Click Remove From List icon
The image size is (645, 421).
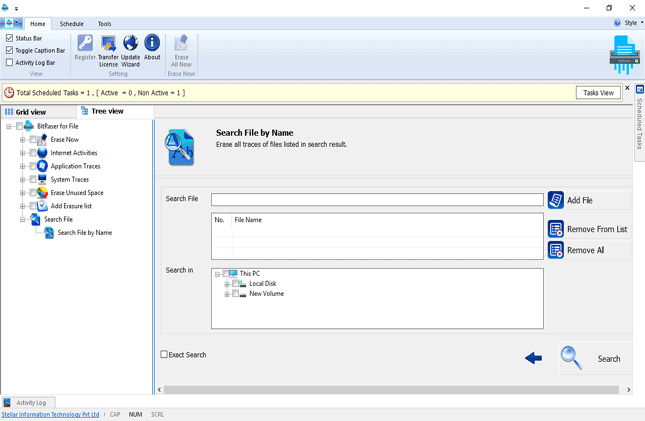[556, 229]
